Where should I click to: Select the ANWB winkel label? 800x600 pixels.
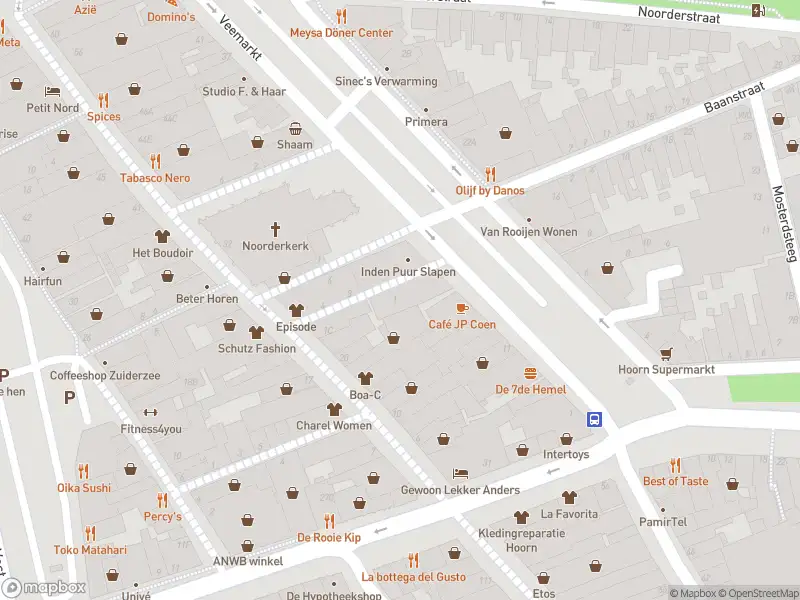pos(248,561)
